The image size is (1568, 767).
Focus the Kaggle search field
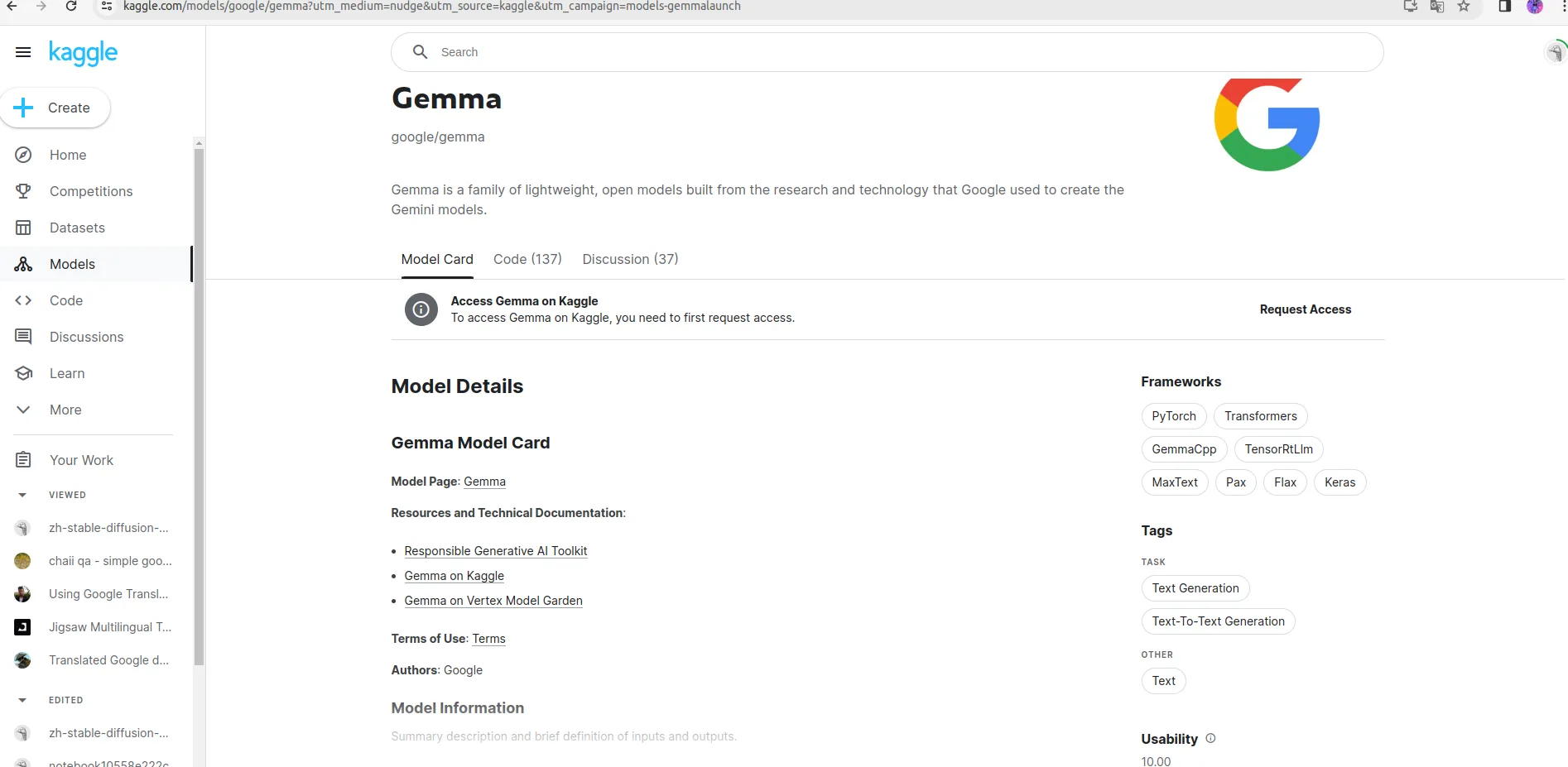click(886, 52)
